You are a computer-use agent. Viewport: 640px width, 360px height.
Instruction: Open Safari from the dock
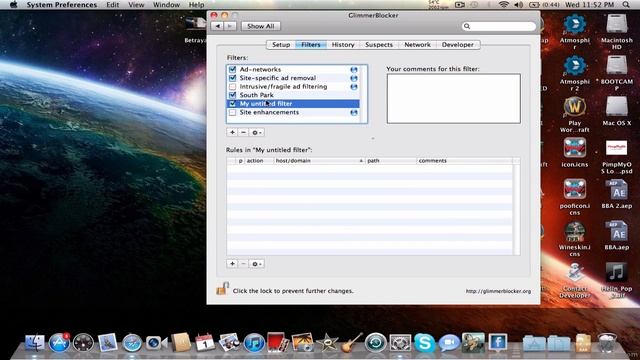tap(132, 343)
